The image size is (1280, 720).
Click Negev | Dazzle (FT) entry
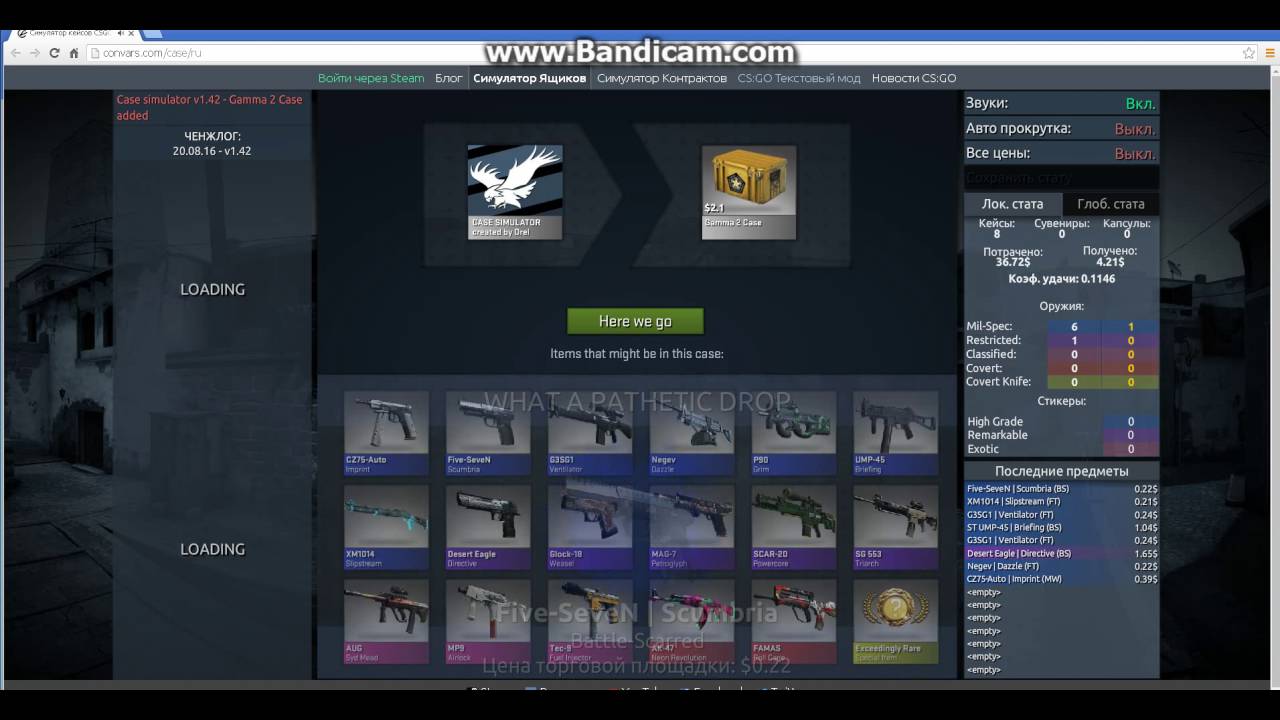(x=1061, y=566)
